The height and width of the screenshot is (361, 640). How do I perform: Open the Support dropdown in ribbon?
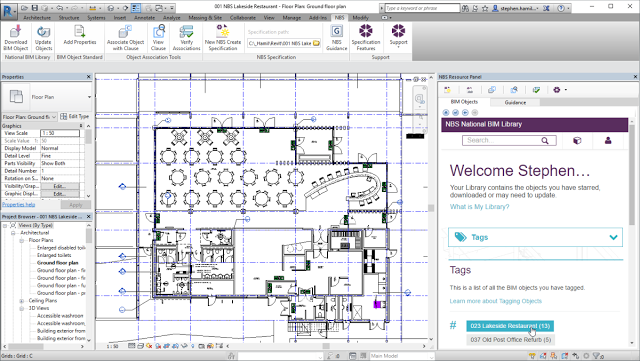tap(398, 37)
